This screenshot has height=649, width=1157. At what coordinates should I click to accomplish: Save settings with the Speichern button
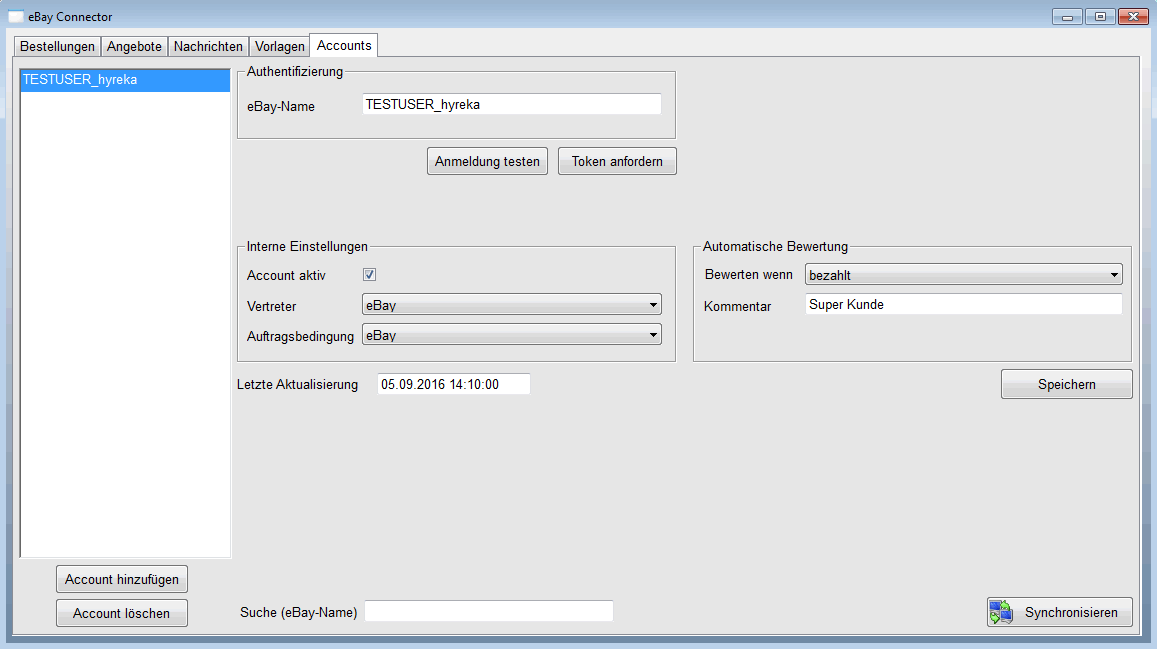point(1066,384)
